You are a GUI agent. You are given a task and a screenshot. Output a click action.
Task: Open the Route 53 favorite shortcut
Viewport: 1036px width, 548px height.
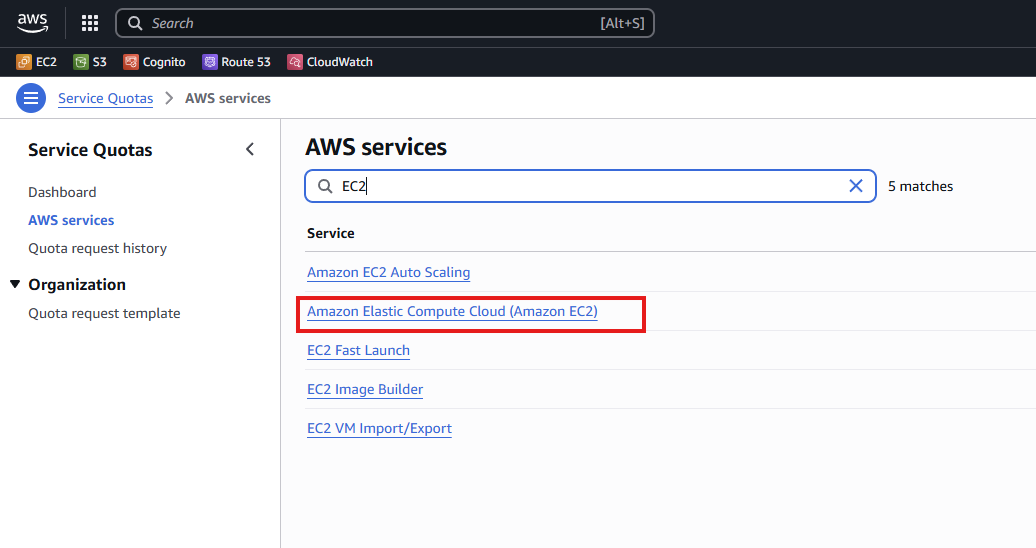click(x=237, y=62)
